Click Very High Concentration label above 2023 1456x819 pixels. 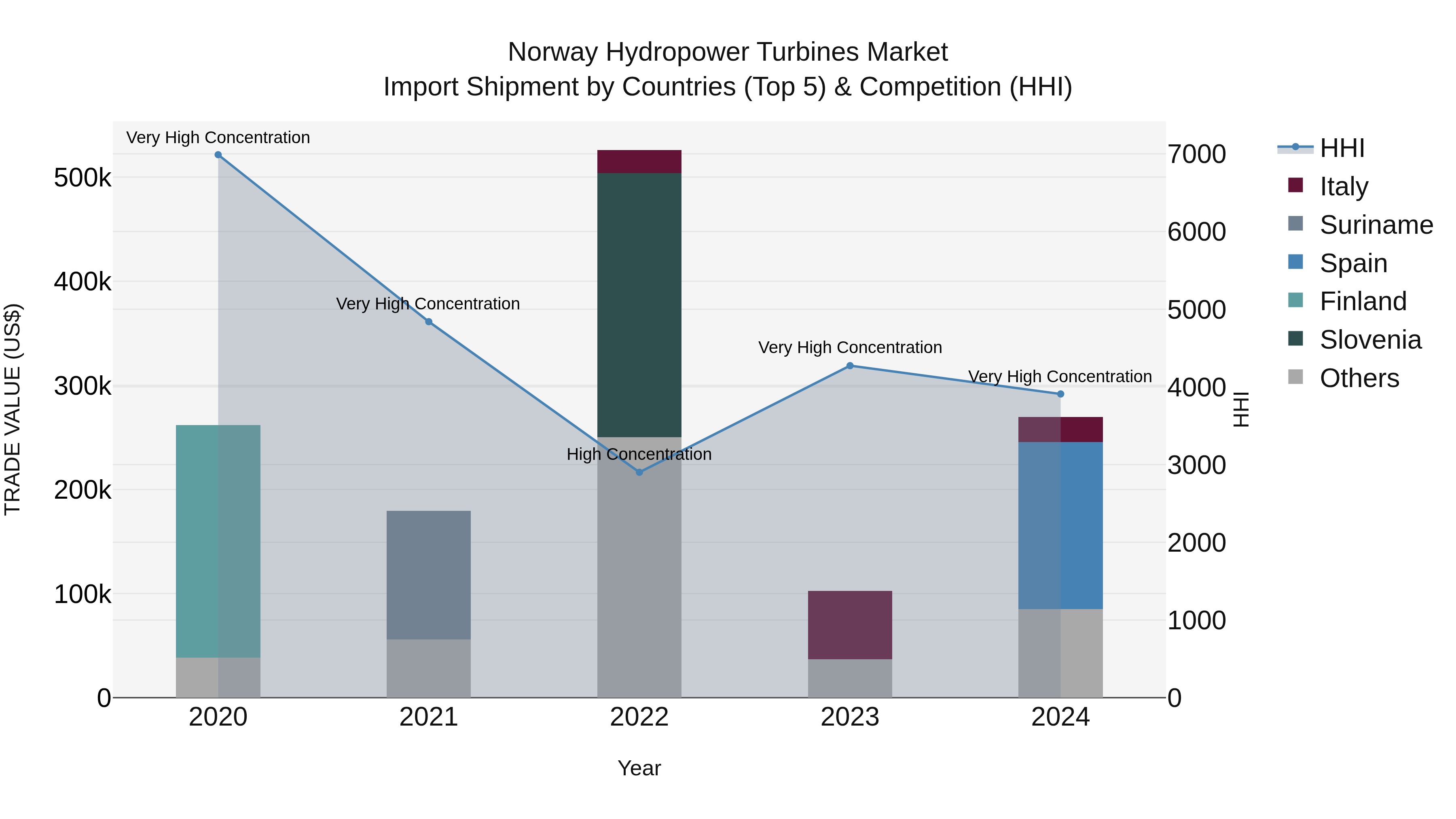(850, 347)
